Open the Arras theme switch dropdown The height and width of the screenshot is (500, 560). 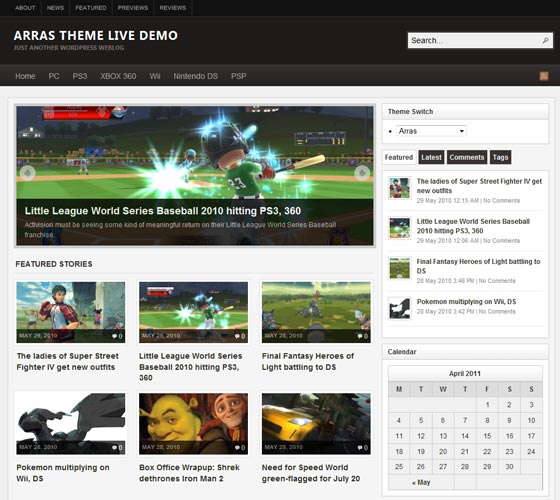(431, 131)
